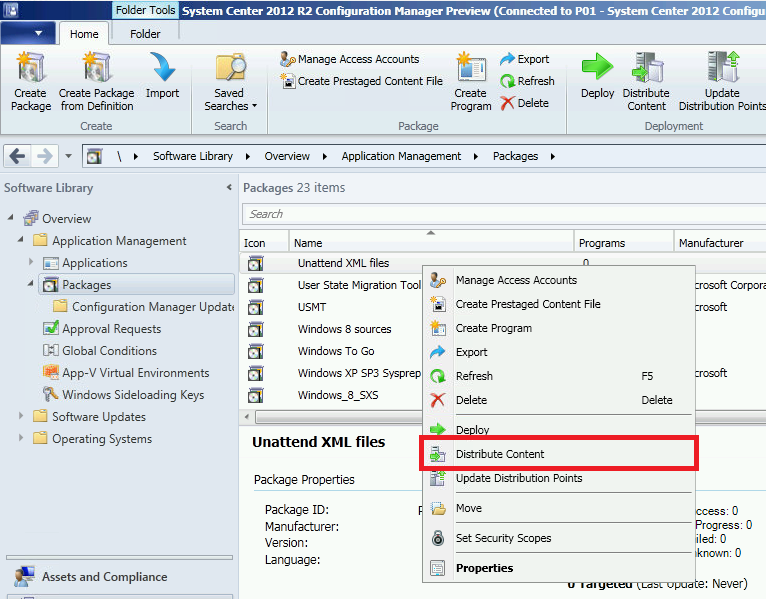Expand the Applications tree node
The image size is (766, 599).
pos(31,262)
